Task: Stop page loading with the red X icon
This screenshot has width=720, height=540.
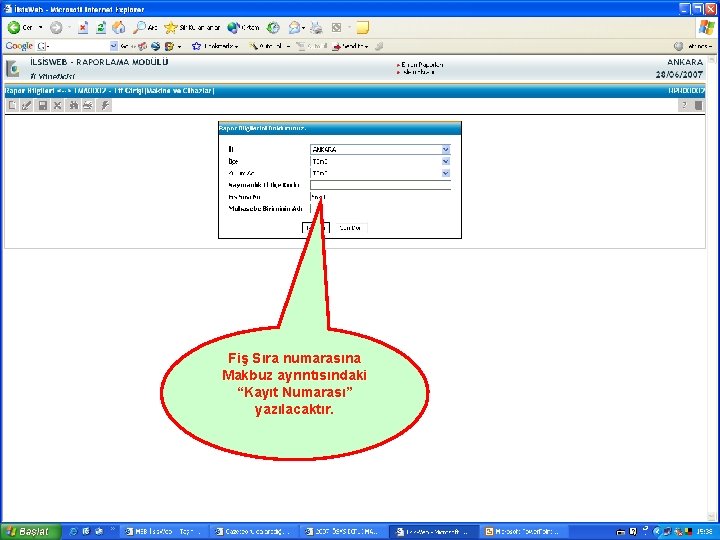Action: pyautogui.click(x=83, y=28)
